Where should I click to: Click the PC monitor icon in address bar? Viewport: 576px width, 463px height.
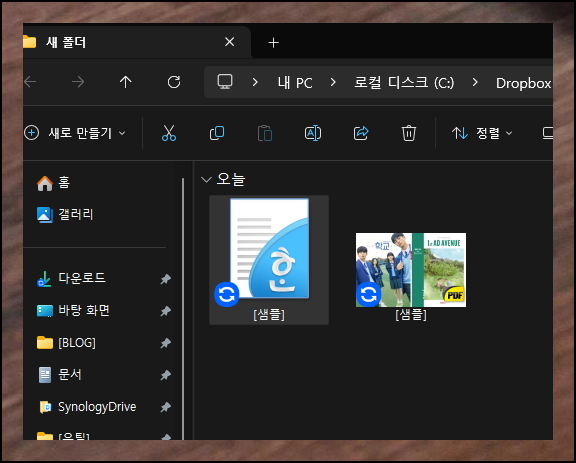[x=225, y=82]
